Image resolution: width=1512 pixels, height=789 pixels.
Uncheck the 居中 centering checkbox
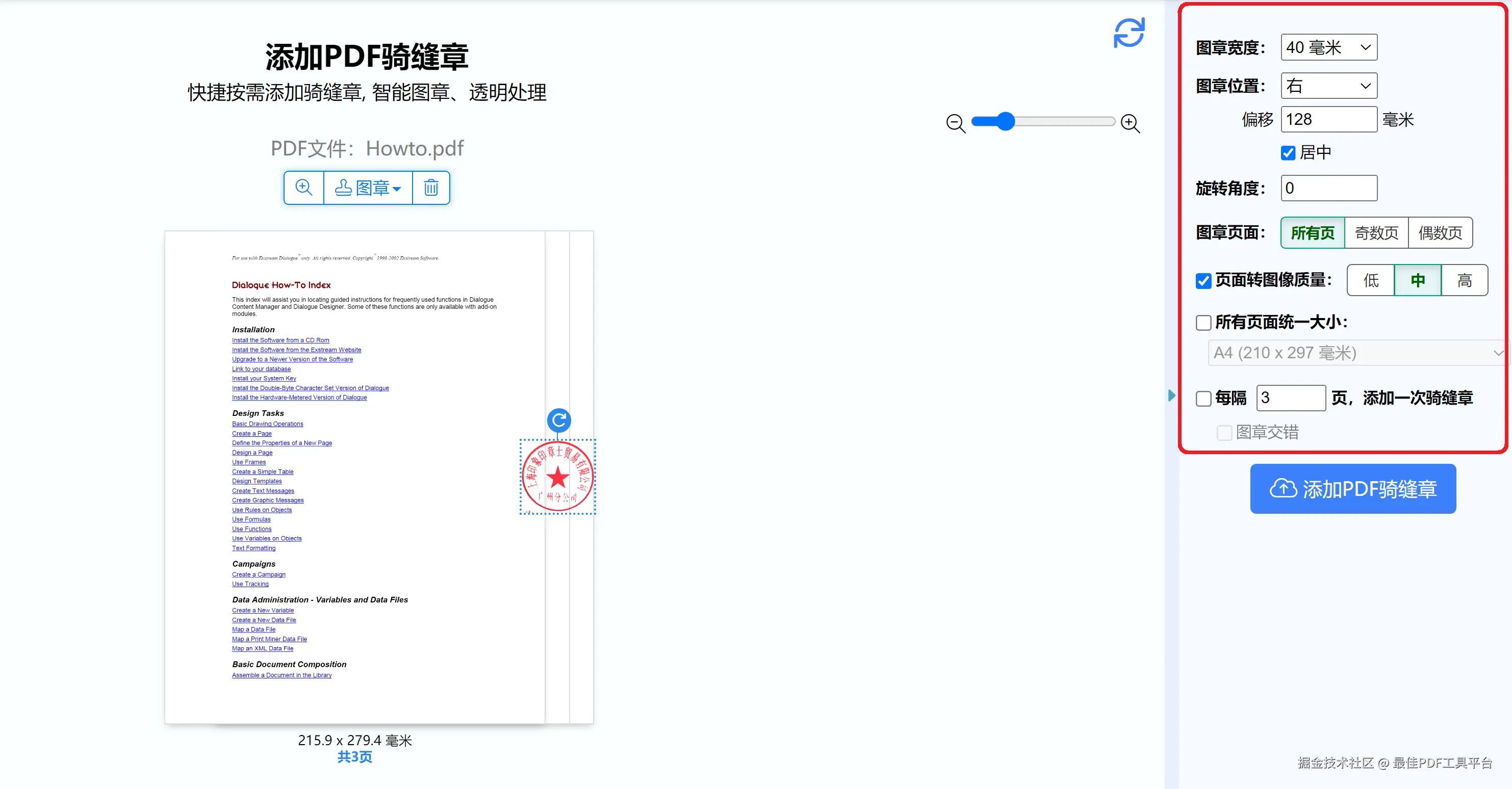click(x=1288, y=153)
